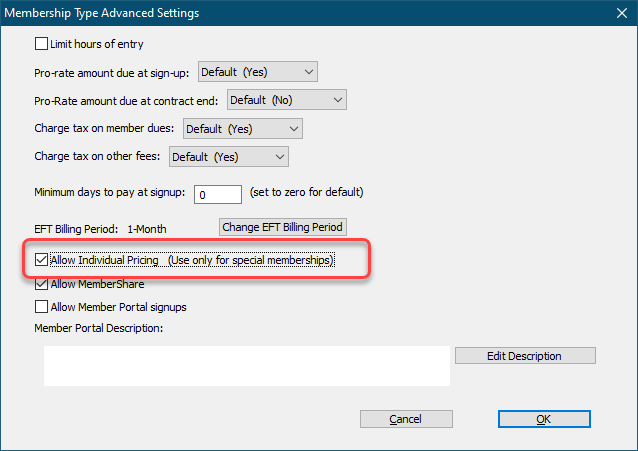Click the Member Portal Description label
Screen dimensions: 638x451
(98, 327)
